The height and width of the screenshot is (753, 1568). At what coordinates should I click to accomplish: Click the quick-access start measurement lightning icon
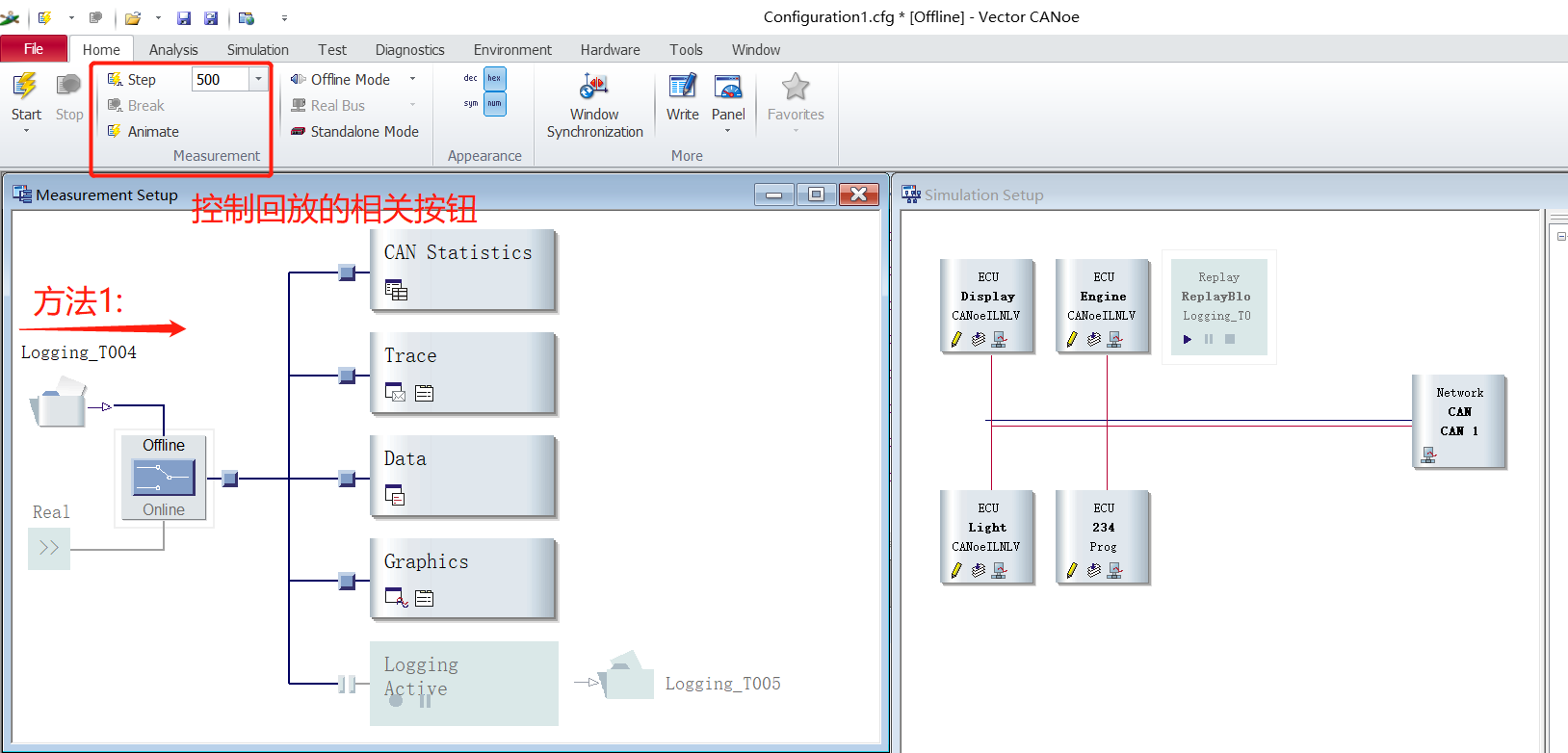[x=44, y=17]
